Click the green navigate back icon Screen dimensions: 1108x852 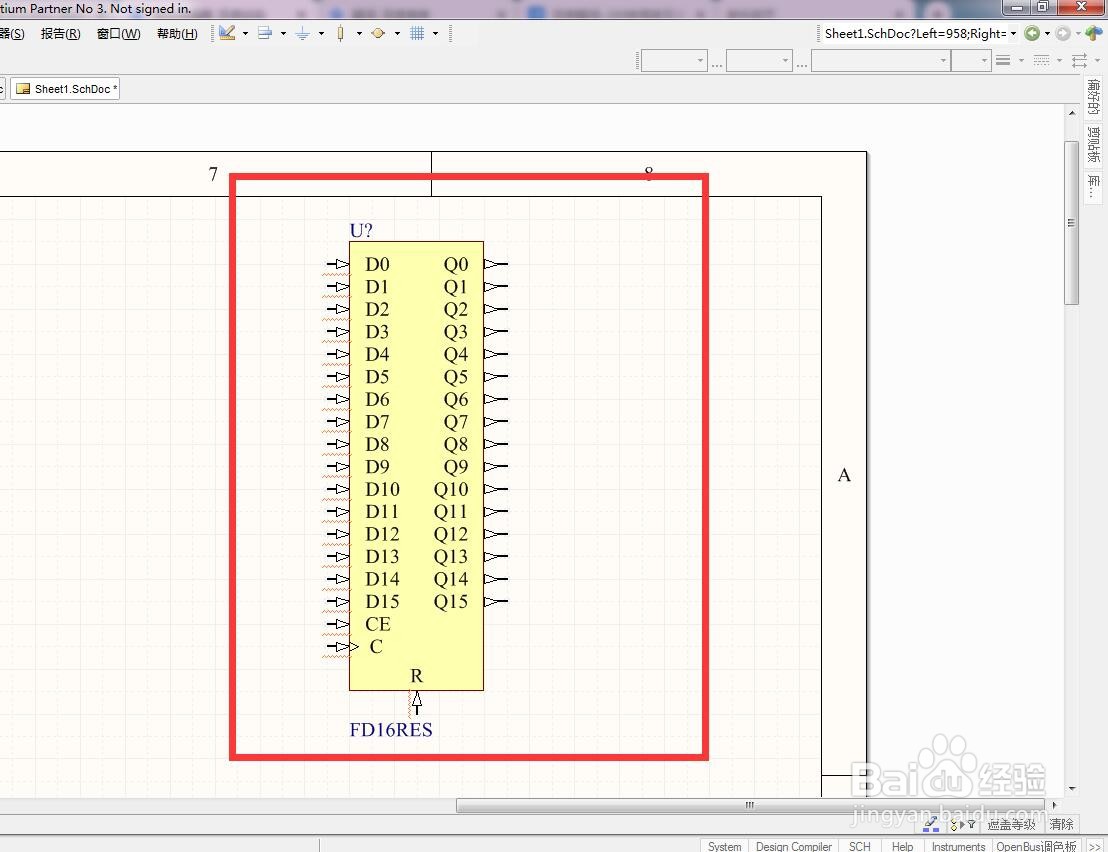(1032, 33)
